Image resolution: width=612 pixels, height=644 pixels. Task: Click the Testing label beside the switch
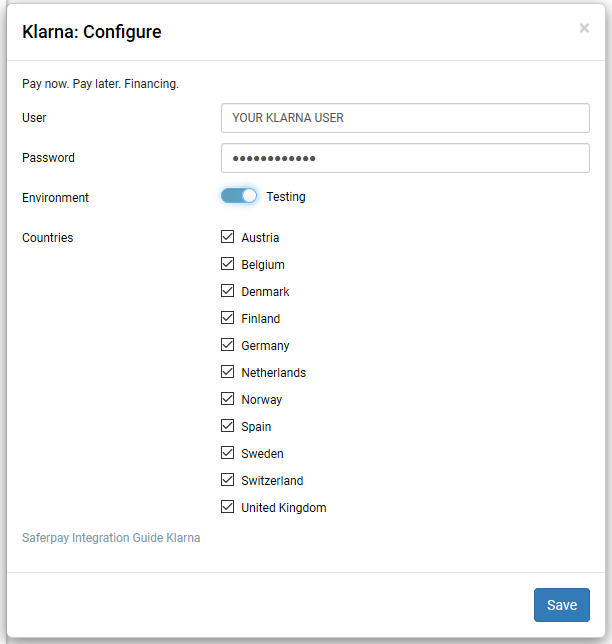coord(286,197)
